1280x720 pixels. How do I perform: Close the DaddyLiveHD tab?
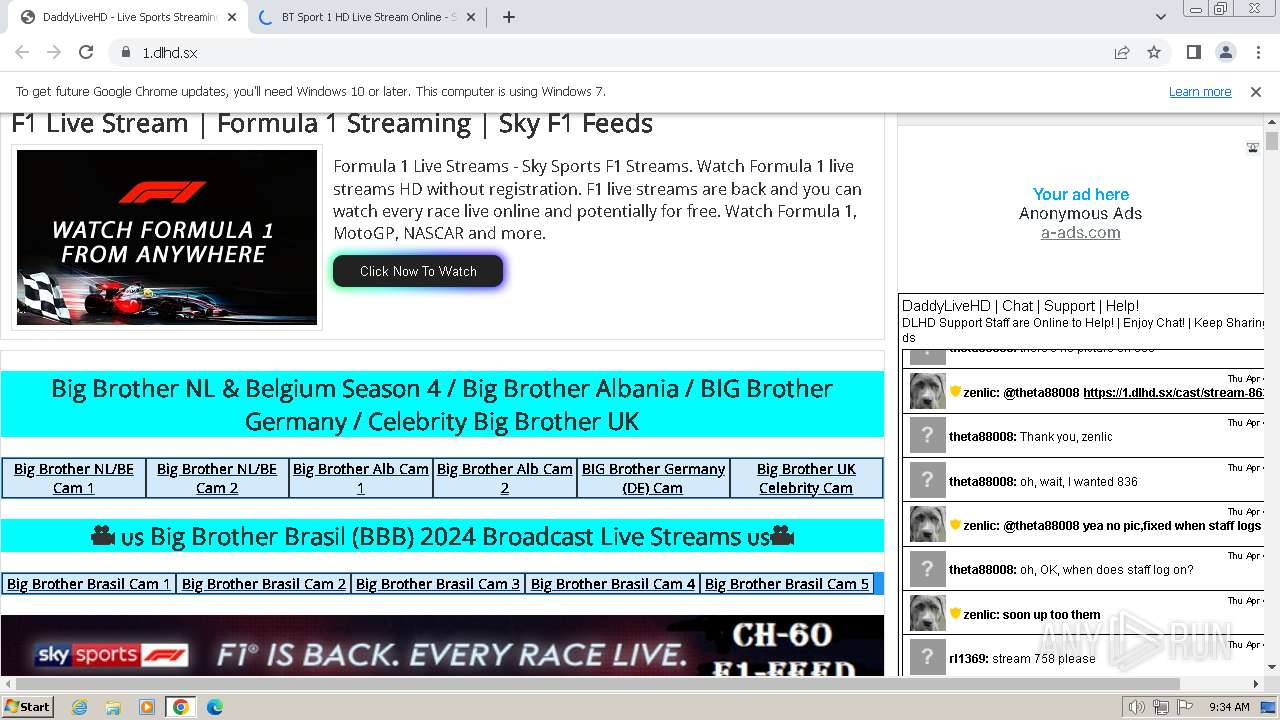coord(233,17)
